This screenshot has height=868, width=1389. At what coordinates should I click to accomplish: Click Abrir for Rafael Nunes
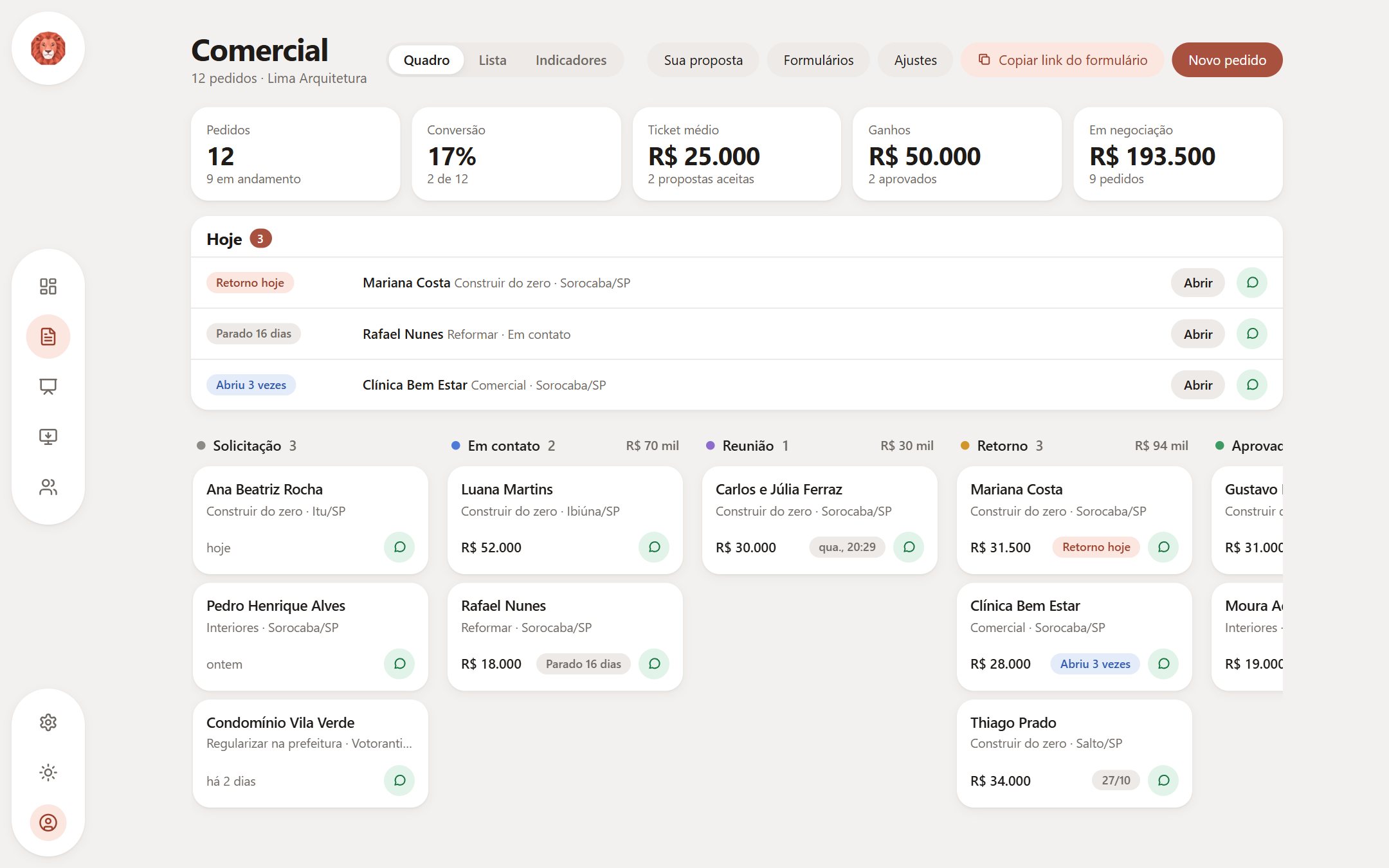[1198, 334]
